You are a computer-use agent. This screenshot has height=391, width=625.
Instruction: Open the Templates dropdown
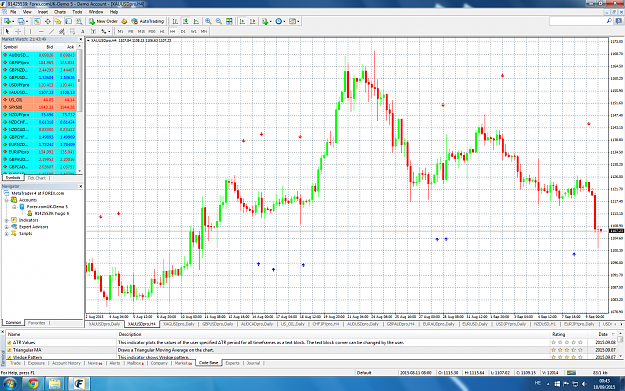coord(294,21)
